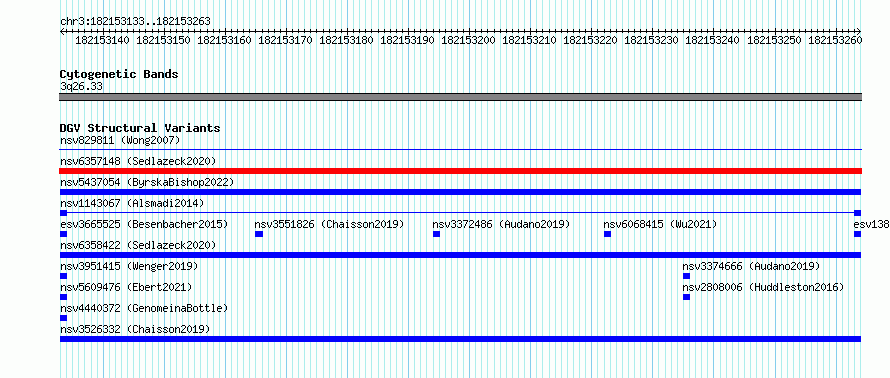Image resolution: width=890 pixels, height=378 pixels.
Task: Select the 3q26.33 band label
Action: (x=81, y=87)
